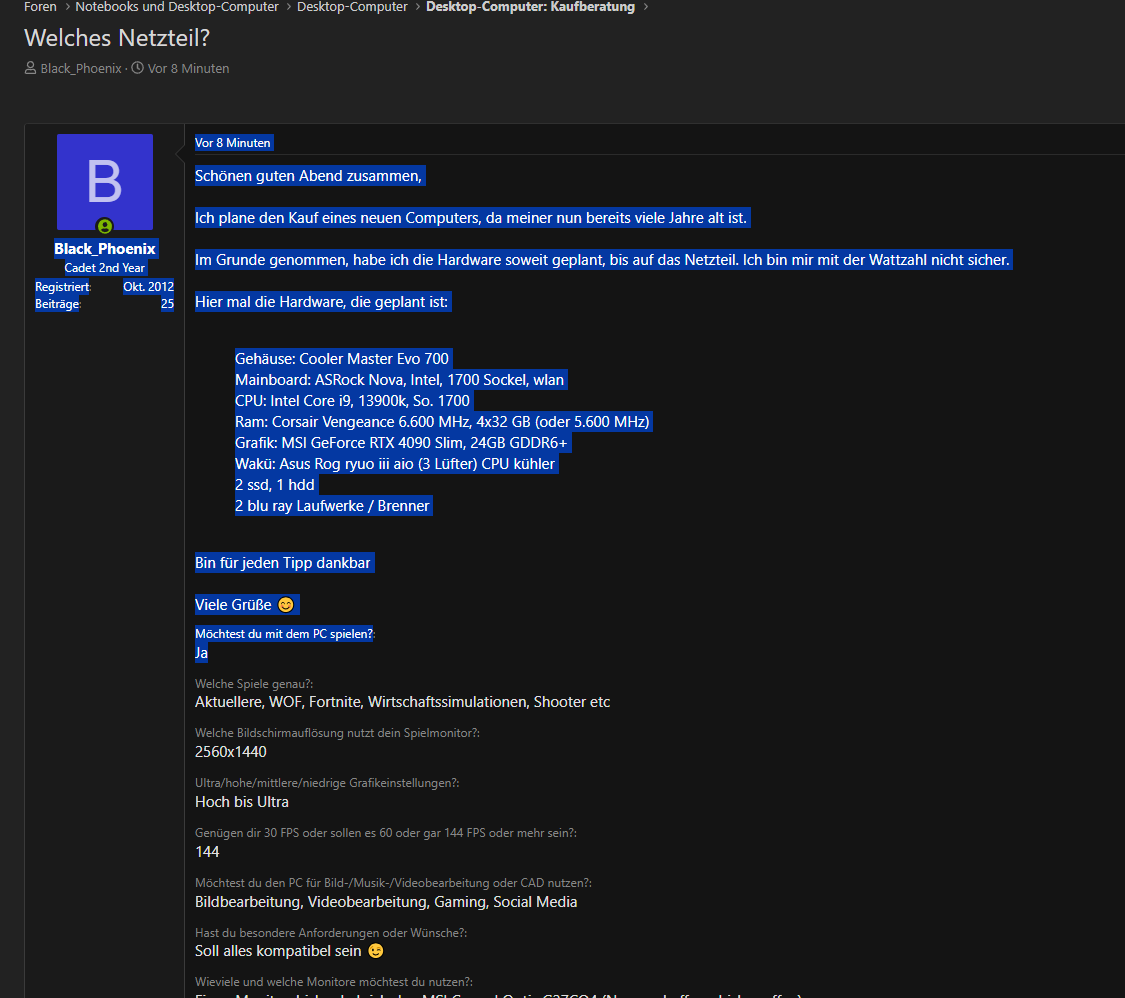
Task: Click CPU: Intel Core i9 13900k line
Action: click(x=352, y=400)
